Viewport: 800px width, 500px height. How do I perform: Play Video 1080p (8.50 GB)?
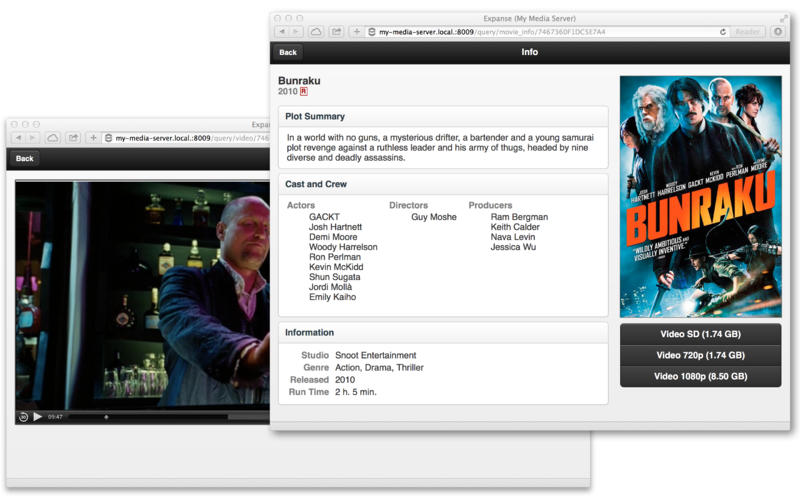coord(701,377)
